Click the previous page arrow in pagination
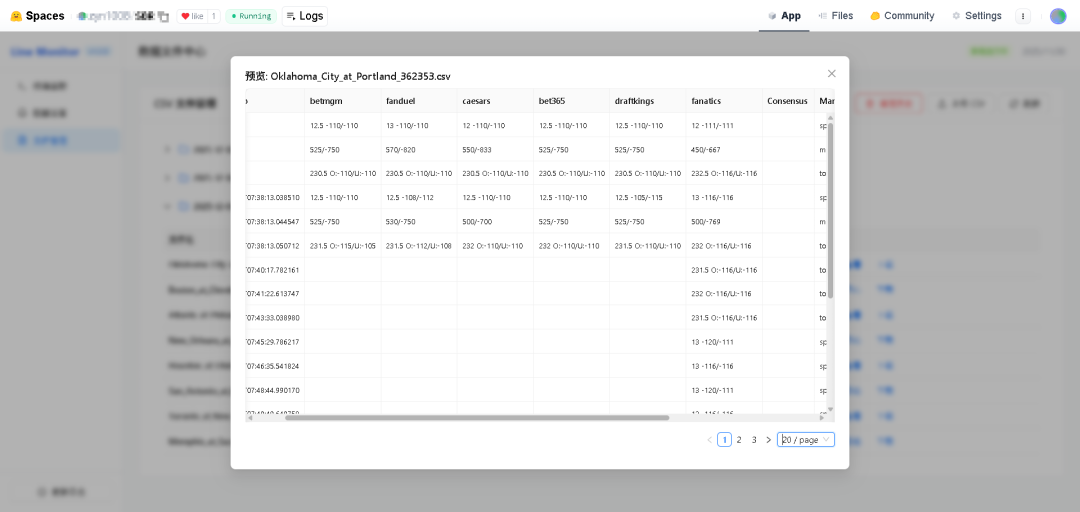Image resolution: width=1080 pixels, height=512 pixels. click(x=710, y=440)
